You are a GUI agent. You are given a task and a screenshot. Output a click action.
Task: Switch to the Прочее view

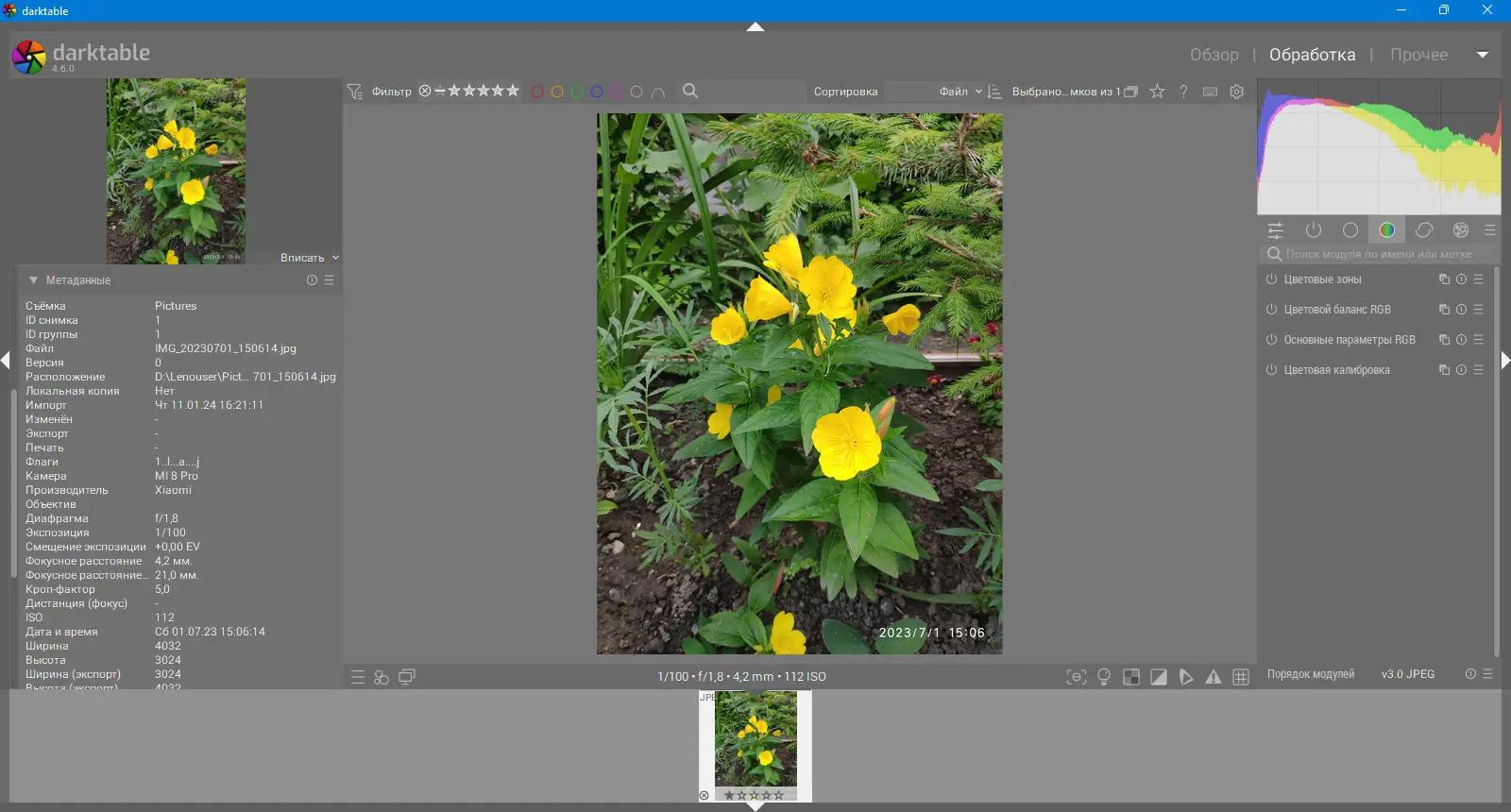pos(1418,55)
